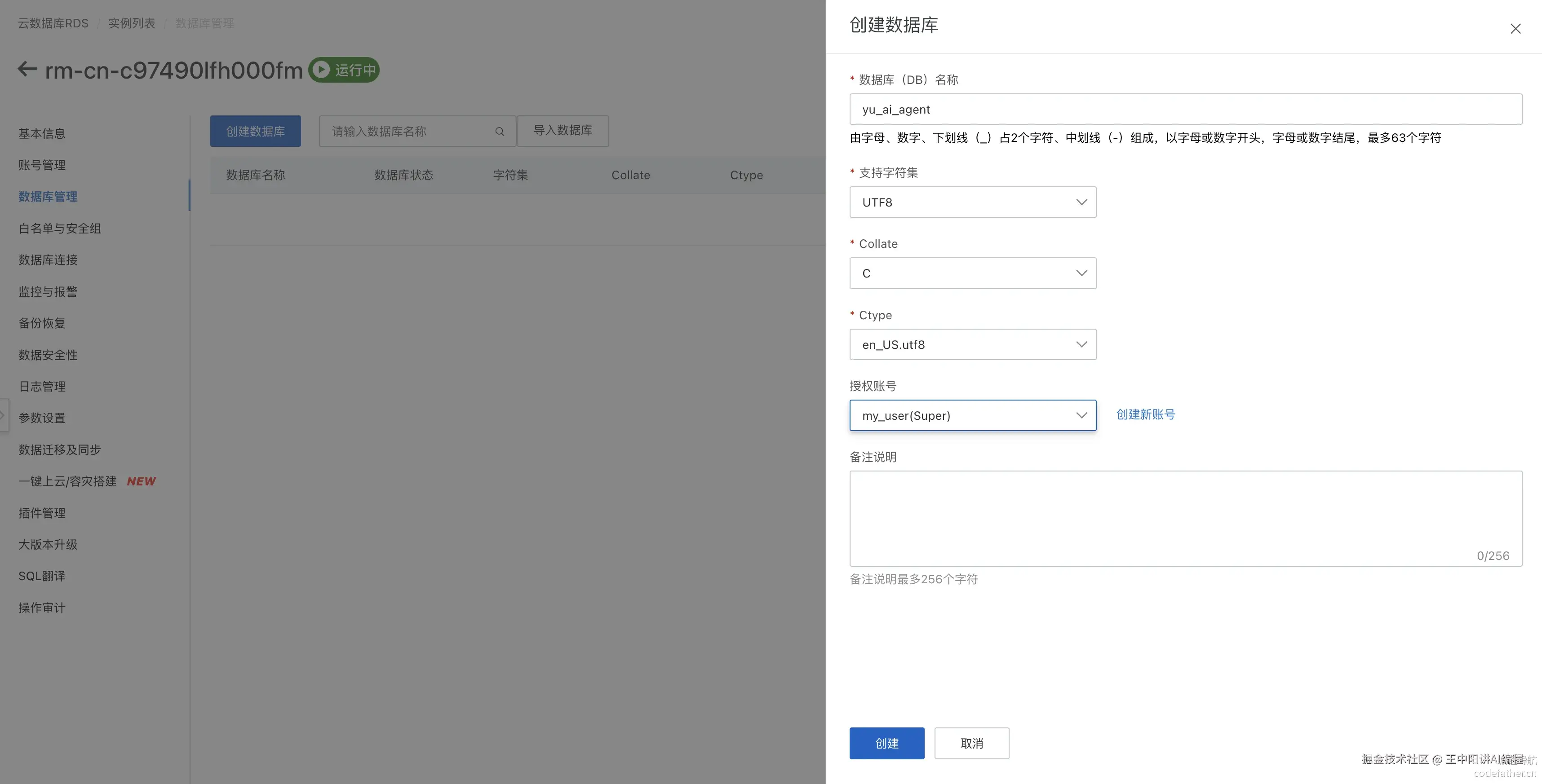Open SQL翻译 in the sidebar
This screenshot has width=1542, height=784.
point(42,576)
